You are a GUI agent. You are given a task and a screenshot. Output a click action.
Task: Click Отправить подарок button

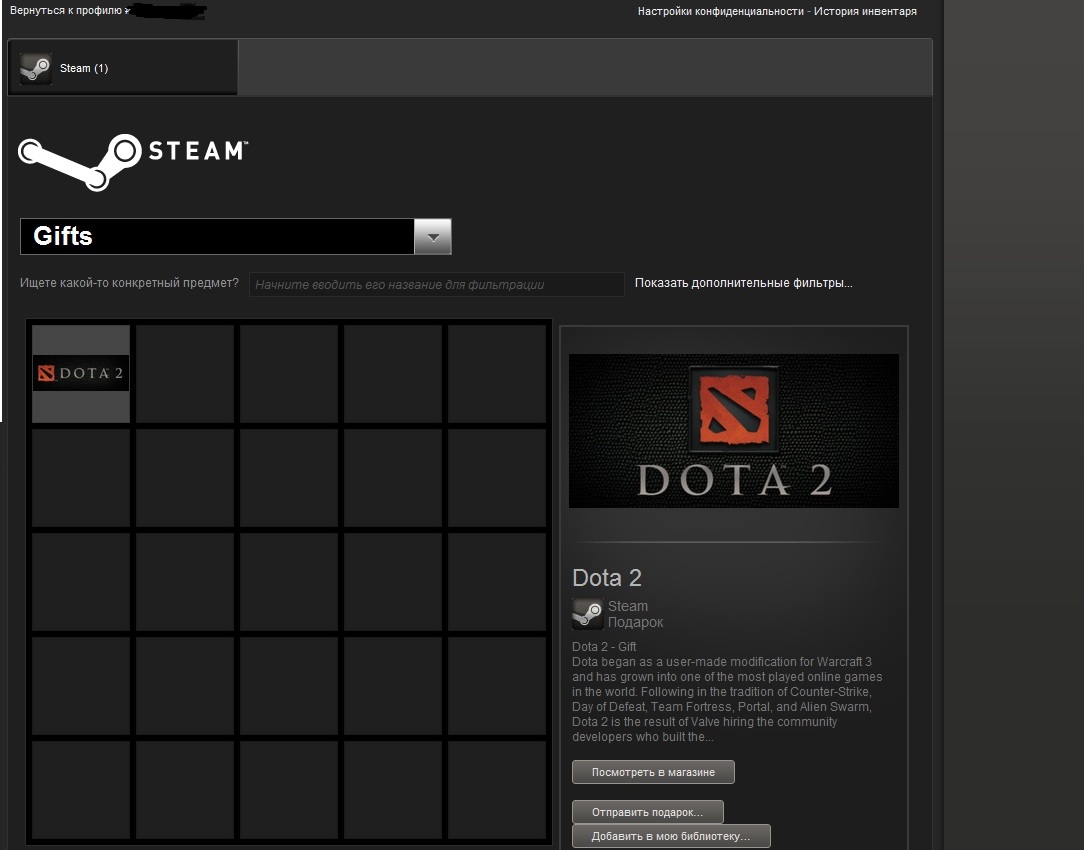click(x=648, y=812)
